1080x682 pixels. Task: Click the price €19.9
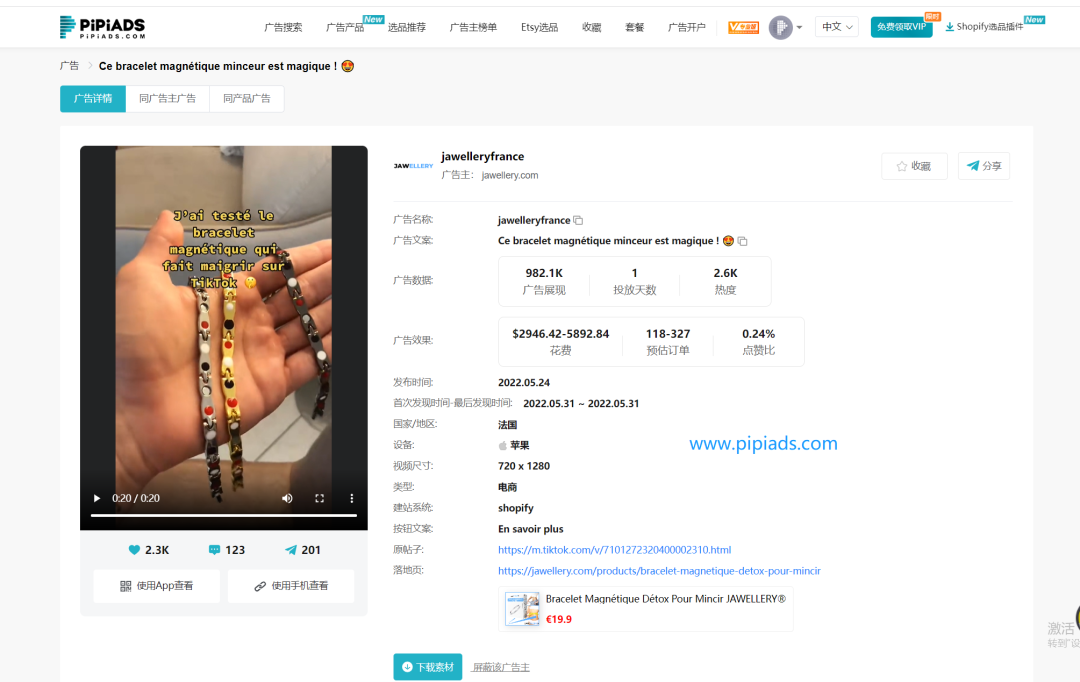tap(559, 619)
